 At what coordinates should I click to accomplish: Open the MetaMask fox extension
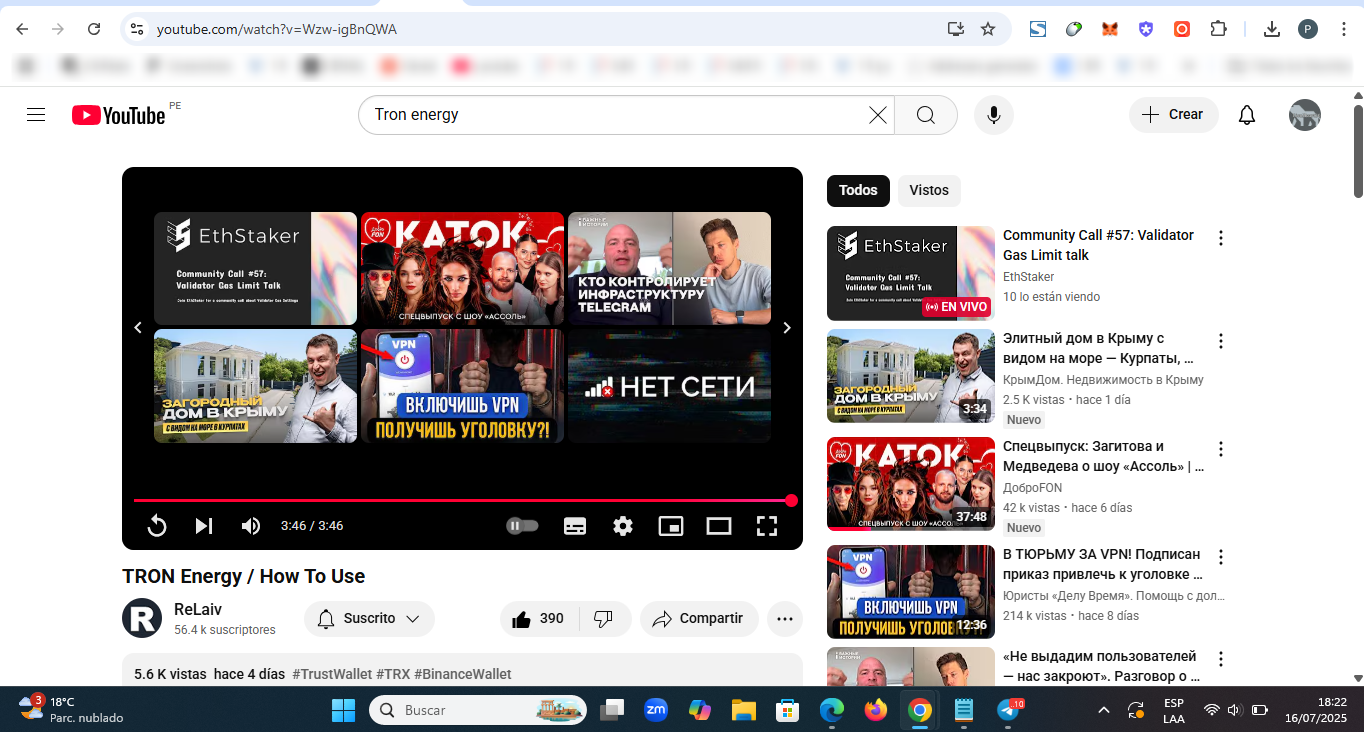tap(1110, 29)
